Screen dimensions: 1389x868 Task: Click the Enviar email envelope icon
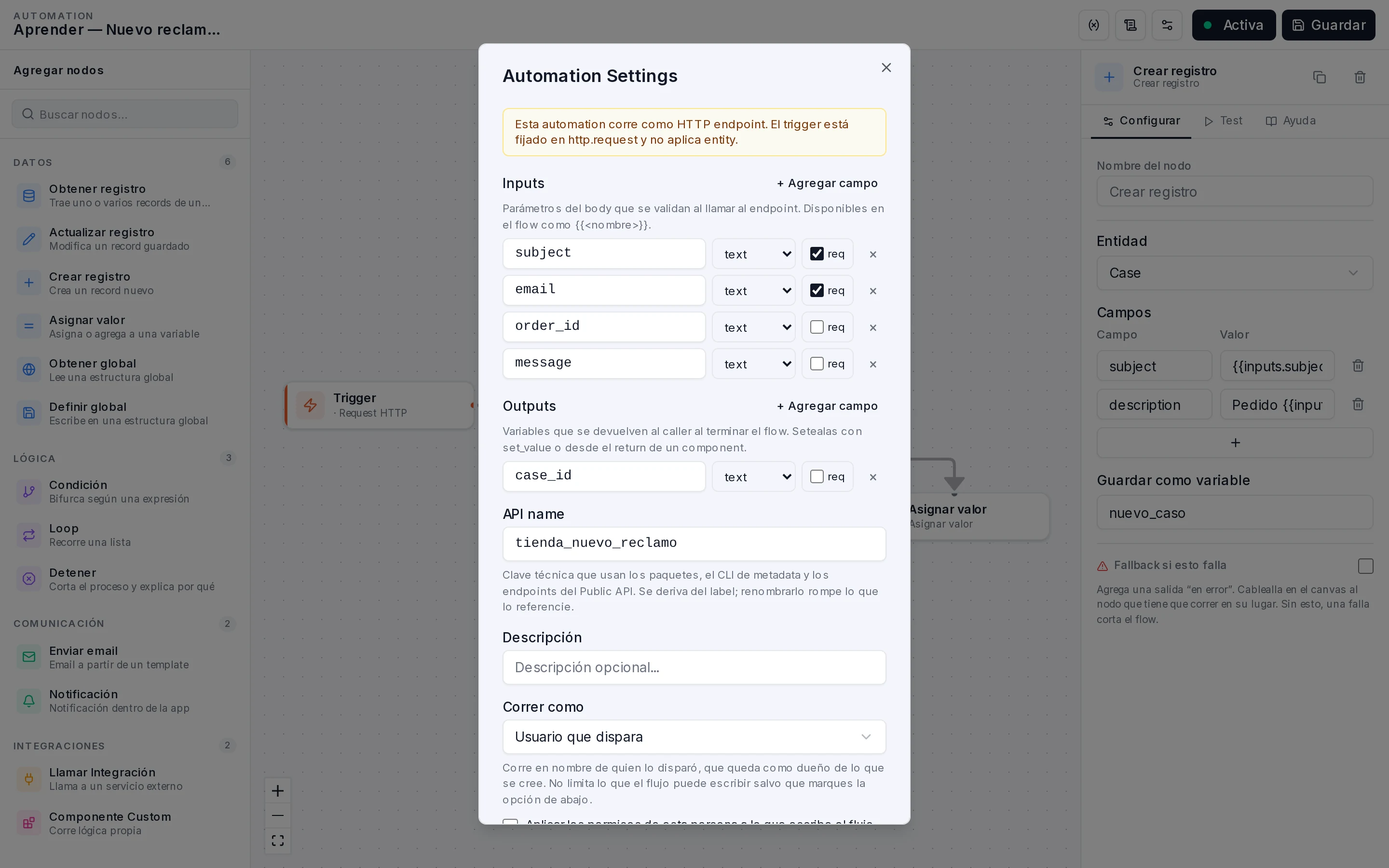point(29,657)
